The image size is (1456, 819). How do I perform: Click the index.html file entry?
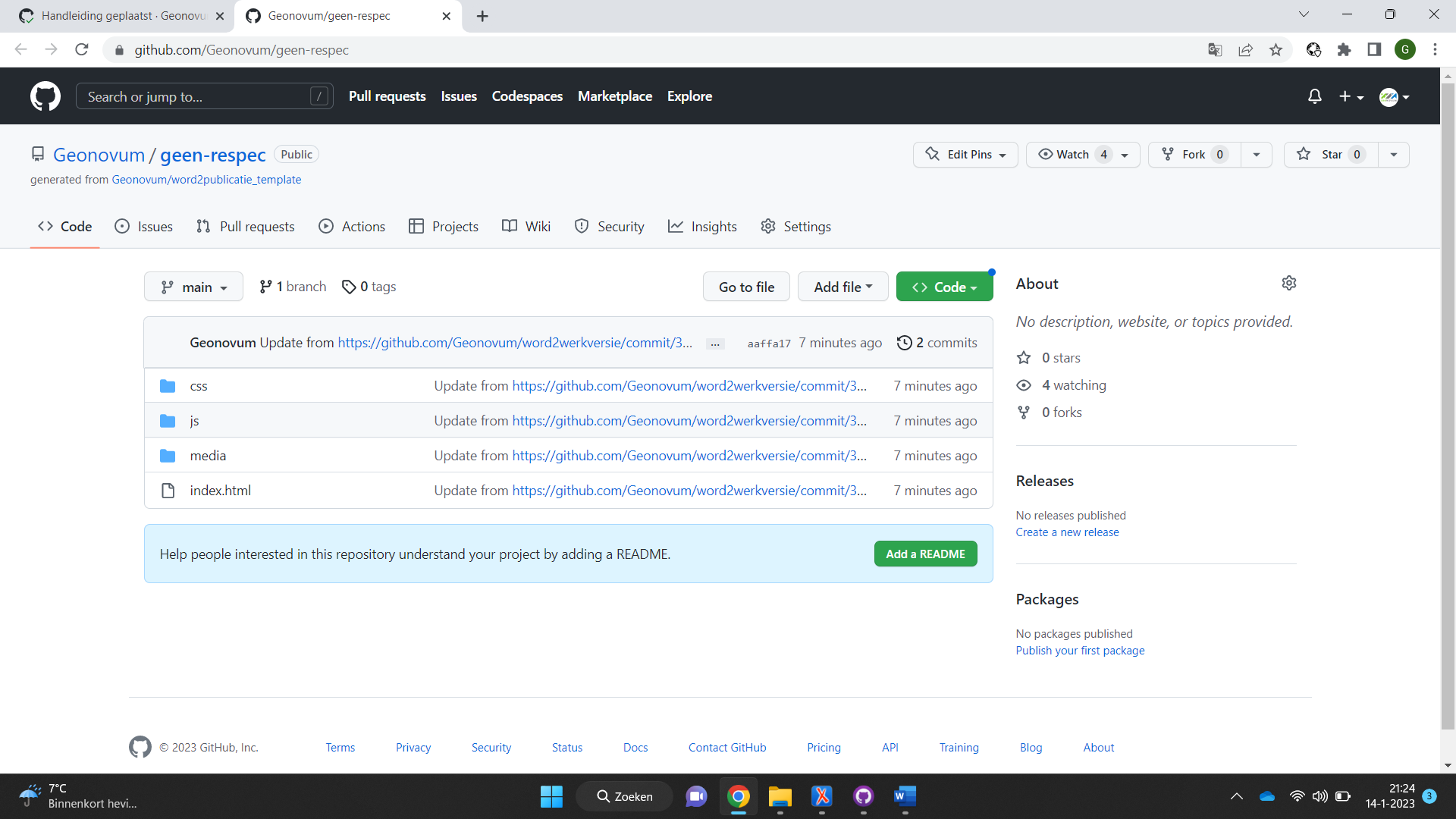[220, 490]
